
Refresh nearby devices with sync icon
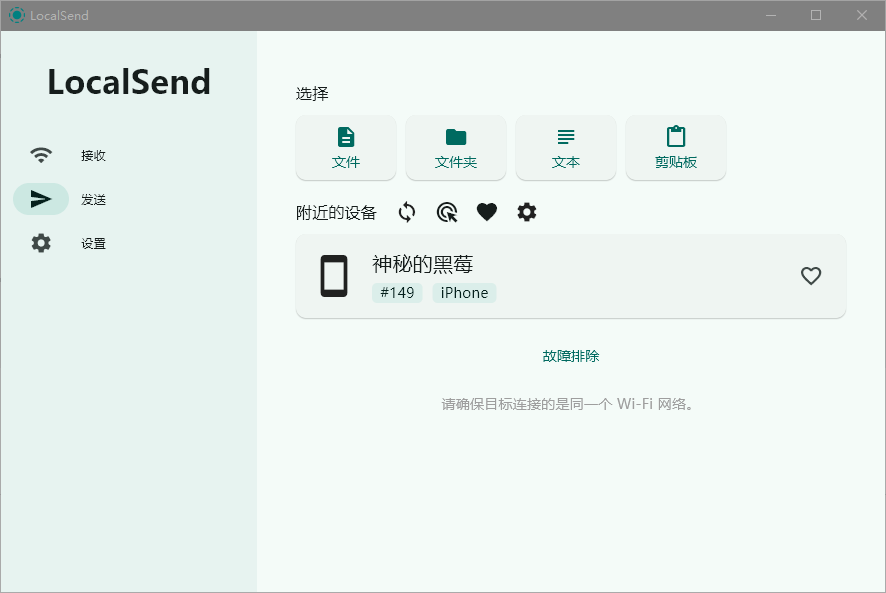407,213
